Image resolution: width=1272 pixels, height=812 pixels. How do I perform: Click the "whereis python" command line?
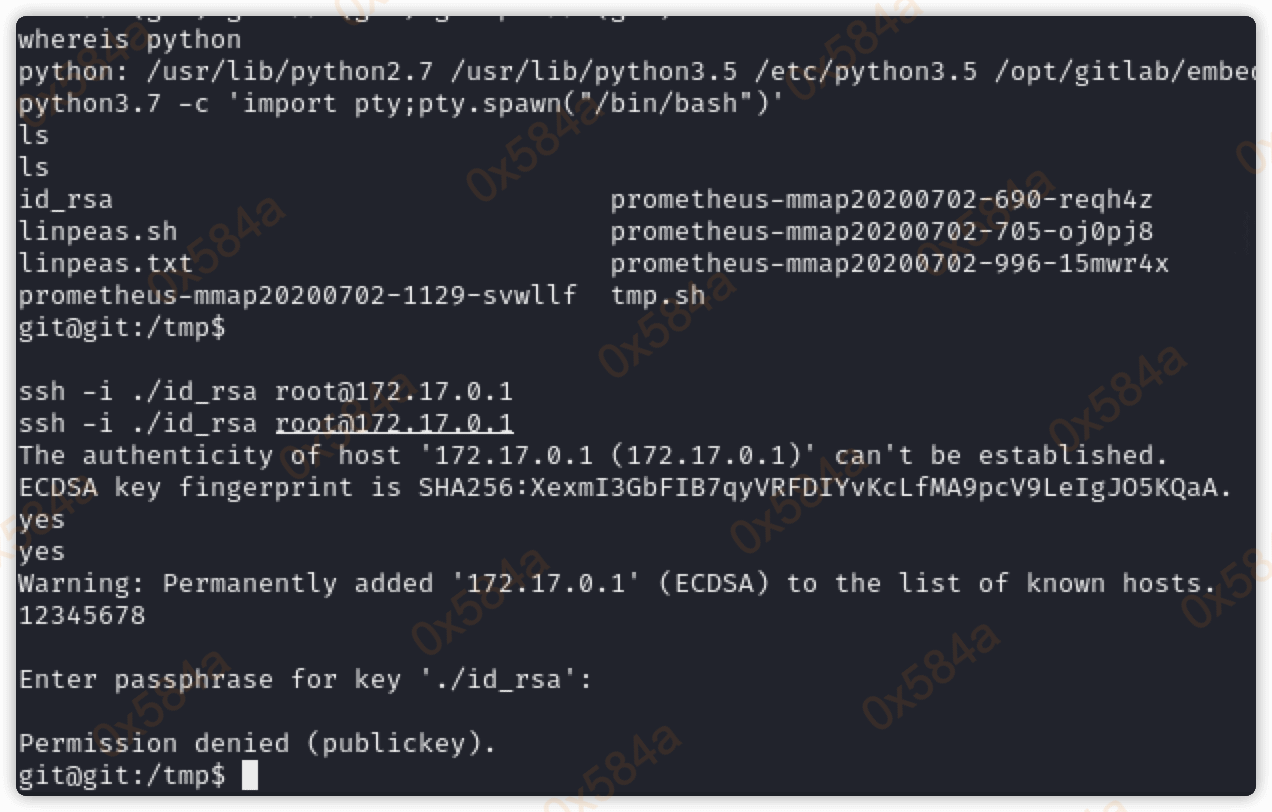click(x=130, y=41)
